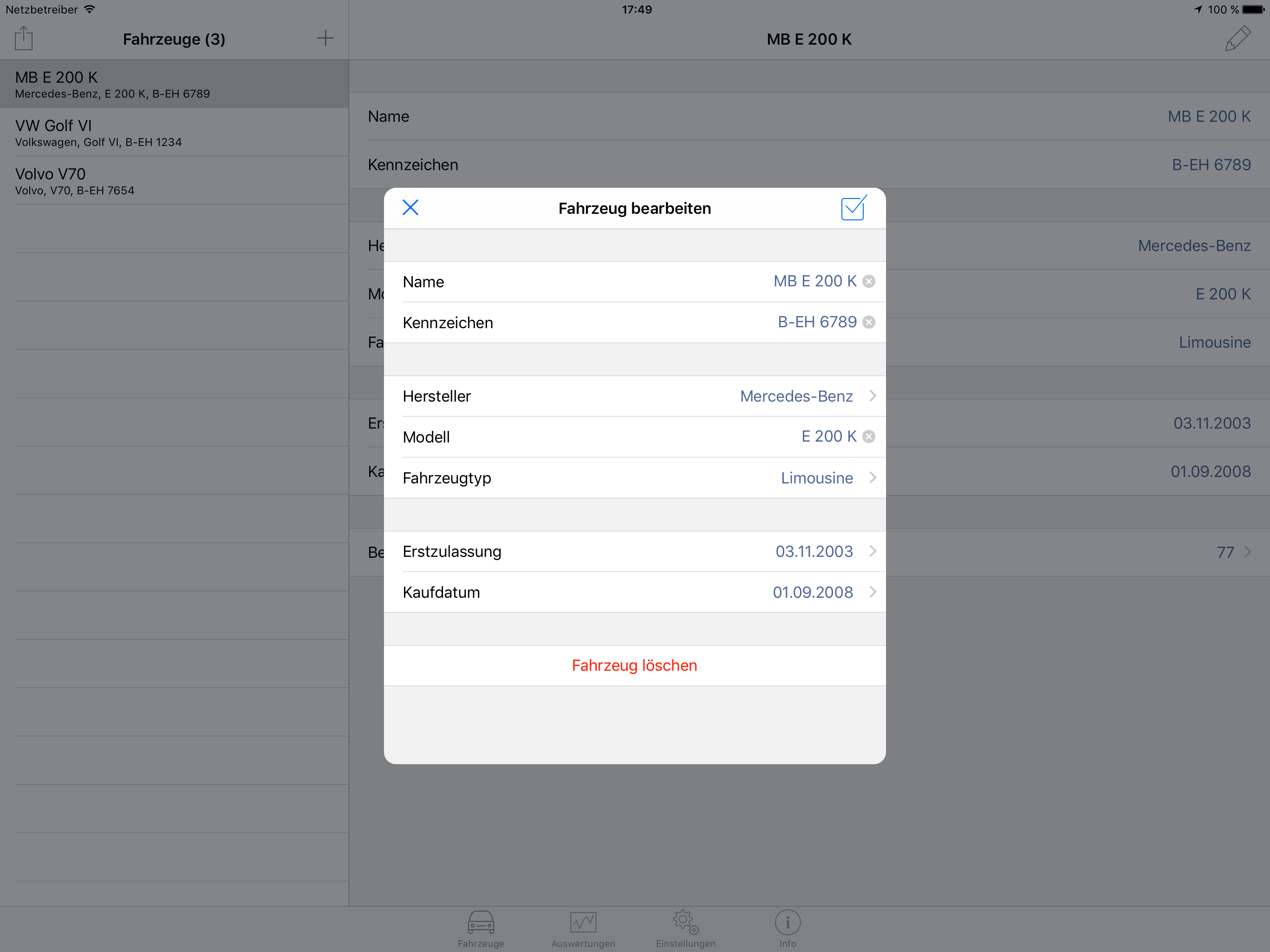
Task: Show the Info tab
Action: pyautogui.click(x=788, y=928)
